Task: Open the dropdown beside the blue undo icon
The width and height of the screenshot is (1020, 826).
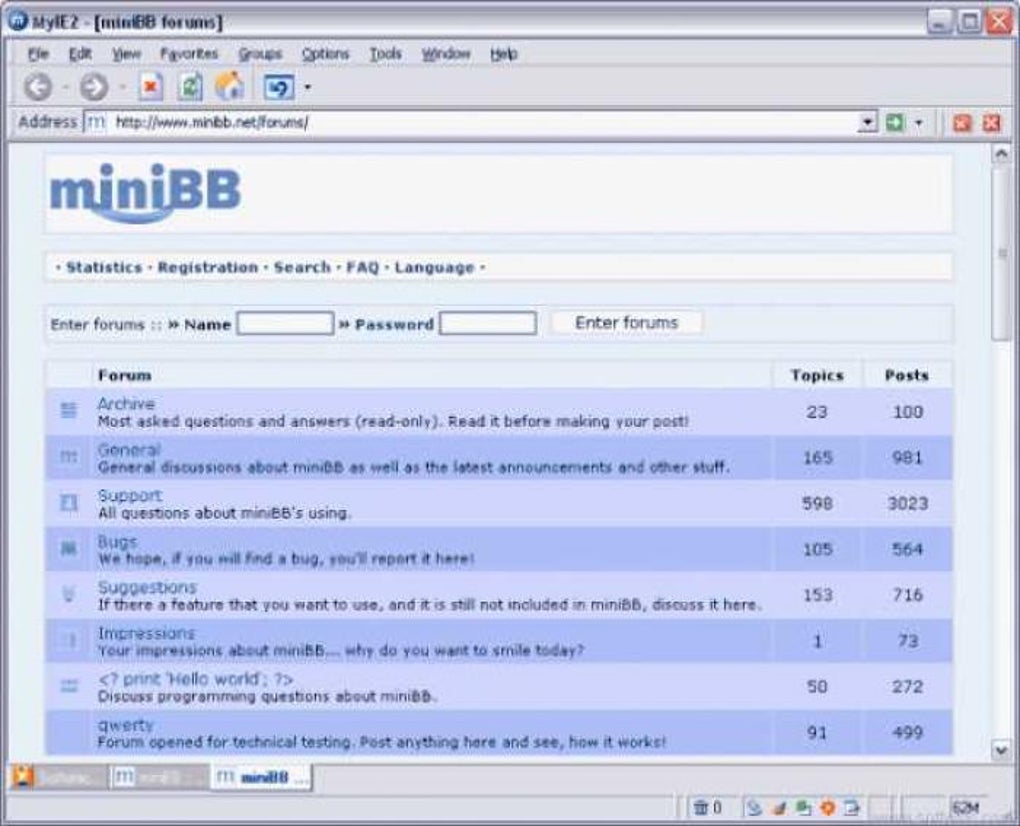Action: (305, 85)
